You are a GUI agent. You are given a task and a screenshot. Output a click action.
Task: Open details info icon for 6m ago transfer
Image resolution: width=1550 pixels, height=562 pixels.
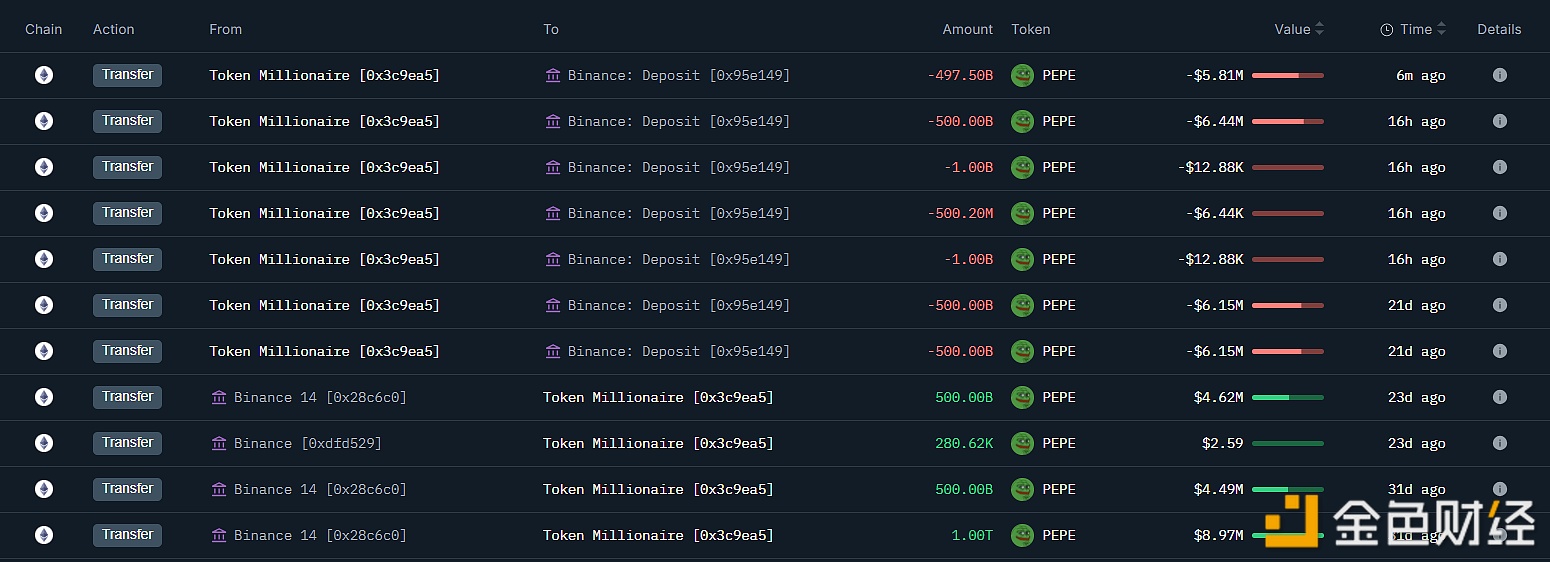[x=1499, y=75]
